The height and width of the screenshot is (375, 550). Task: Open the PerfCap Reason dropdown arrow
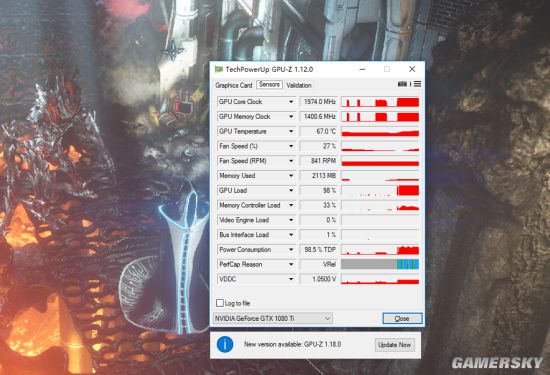[291, 264]
